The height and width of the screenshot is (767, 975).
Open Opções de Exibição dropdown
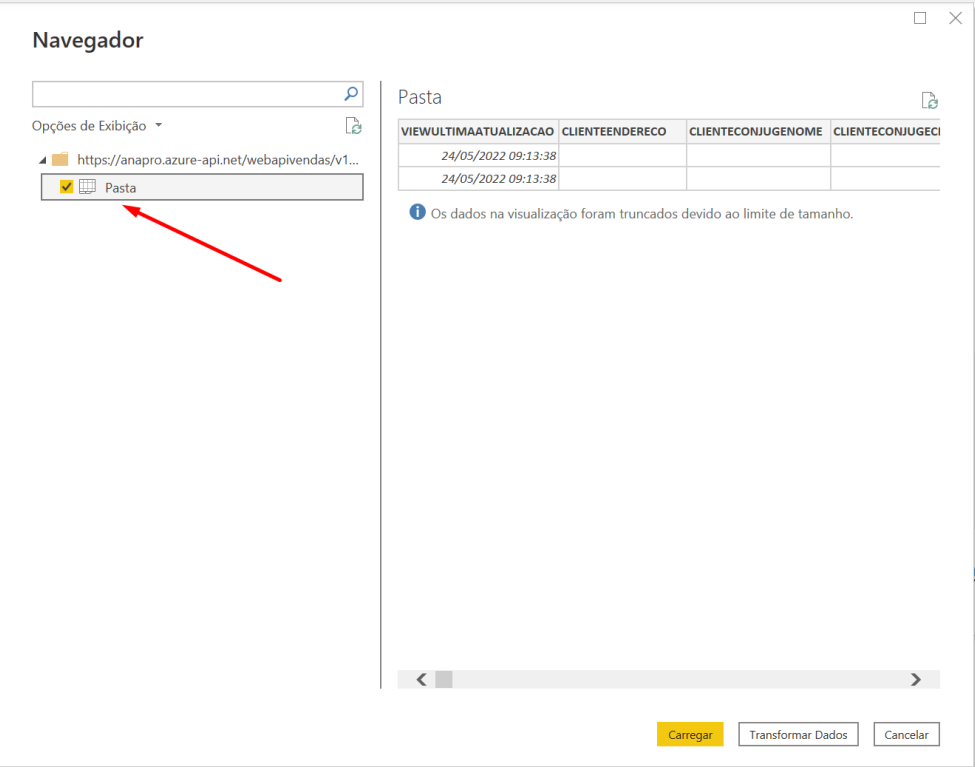pyautogui.click(x=97, y=126)
